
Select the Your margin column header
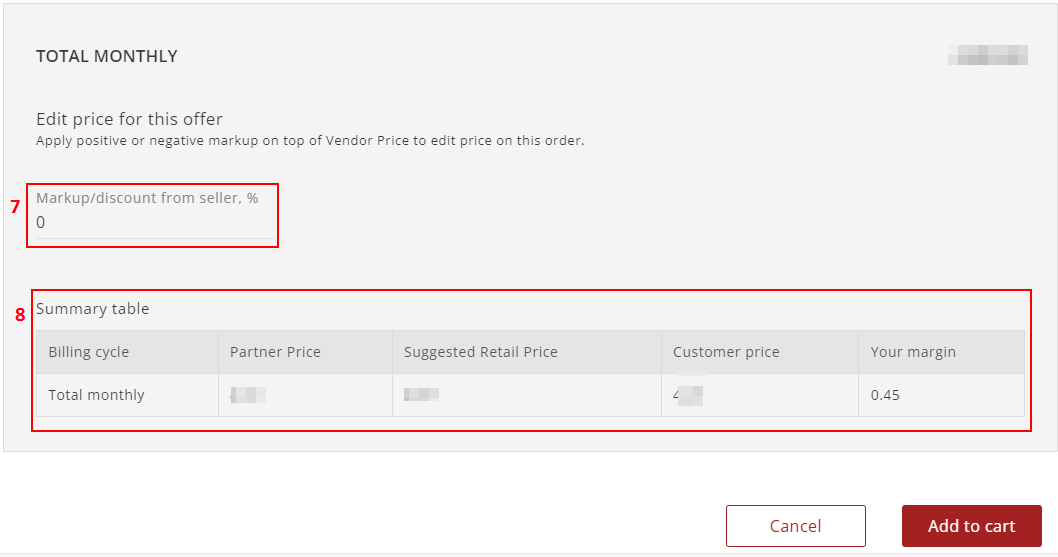point(941,352)
